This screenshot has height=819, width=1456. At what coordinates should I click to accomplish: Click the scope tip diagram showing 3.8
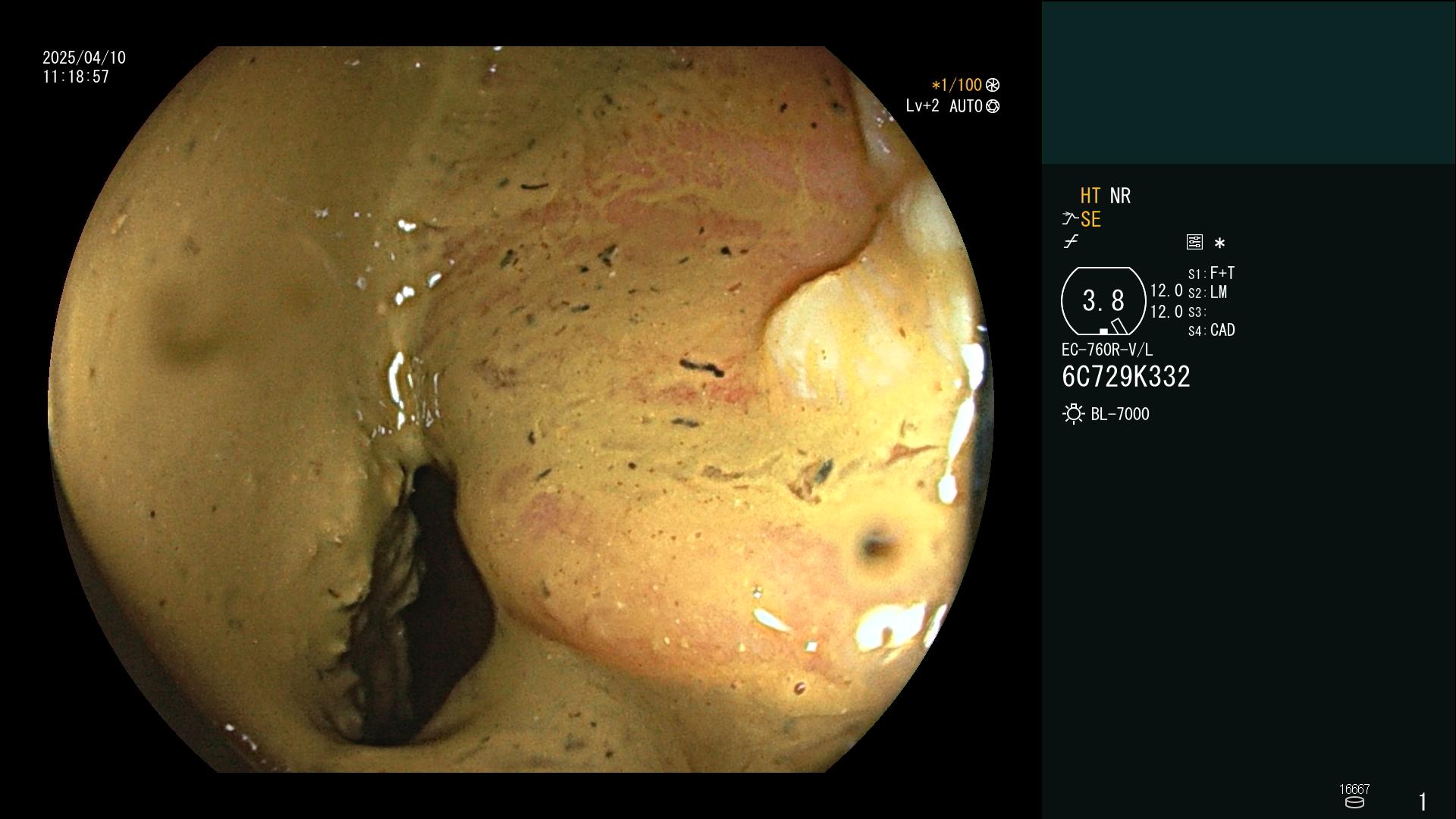coord(1103,301)
